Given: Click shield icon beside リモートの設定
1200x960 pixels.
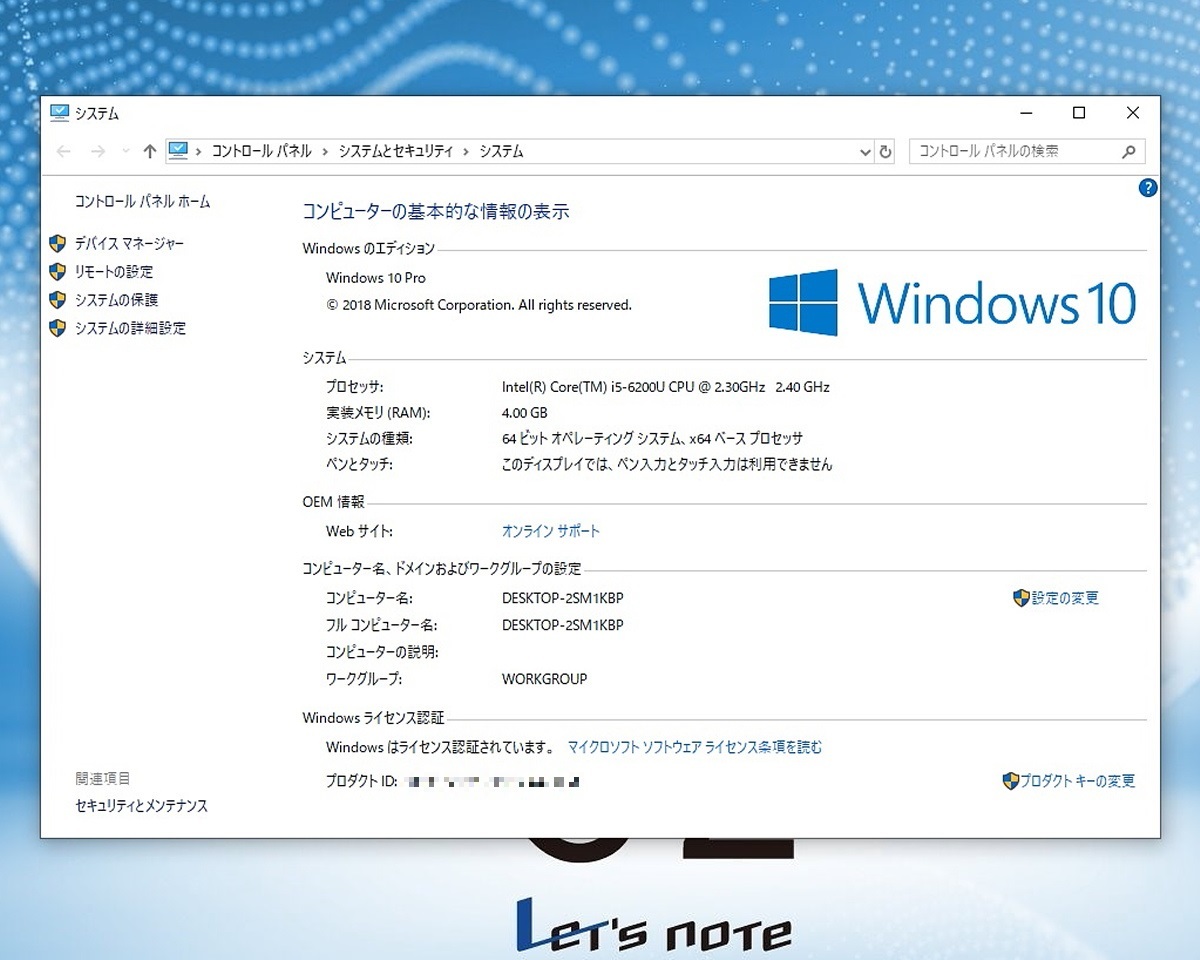Looking at the screenshot, I should (58, 271).
